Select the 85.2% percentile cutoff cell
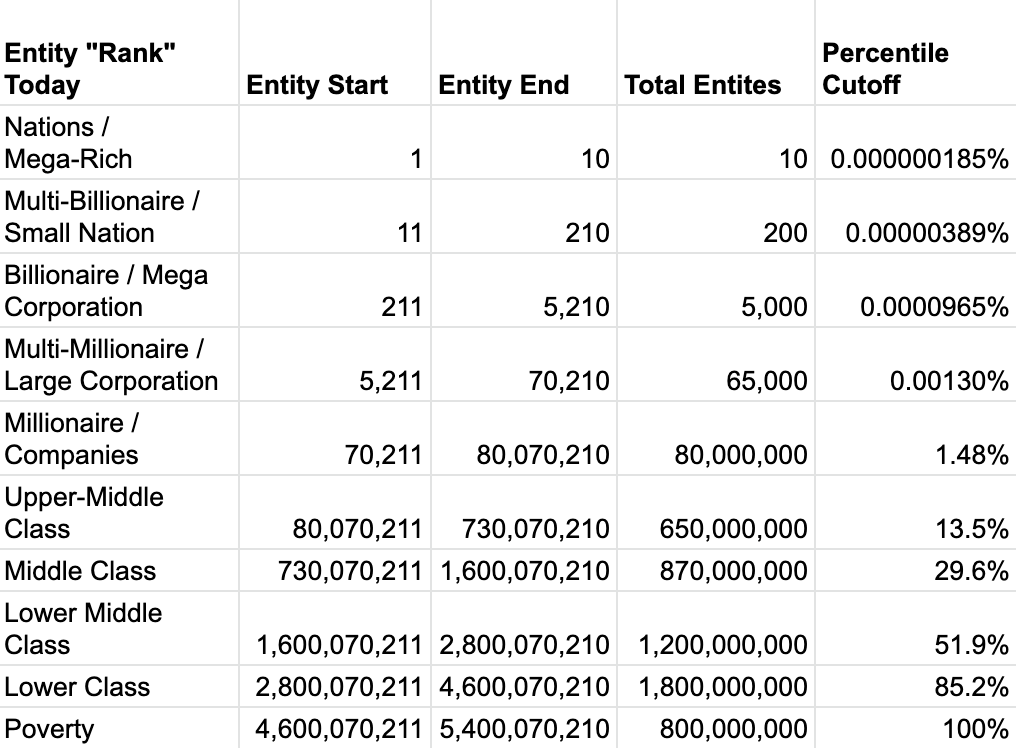This screenshot has width=1016, height=748. pyautogui.click(x=971, y=687)
